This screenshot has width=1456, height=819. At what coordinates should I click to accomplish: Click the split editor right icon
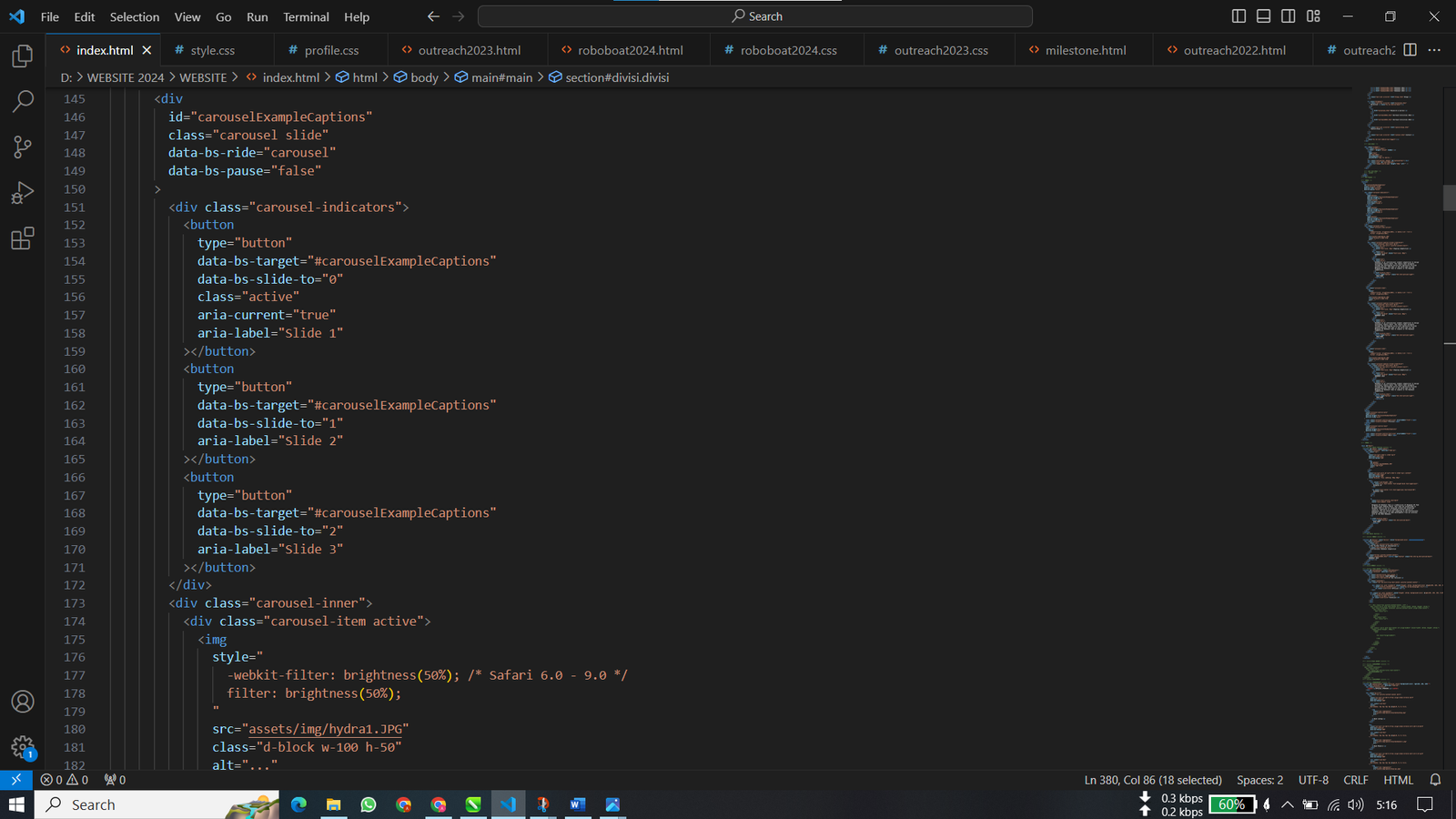[1410, 50]
